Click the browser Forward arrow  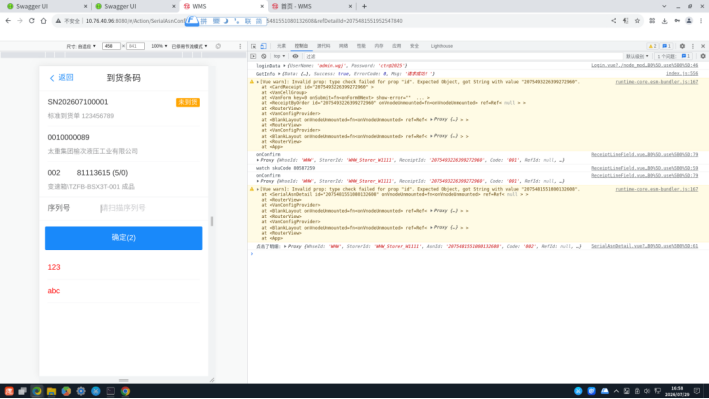[20, 21]
